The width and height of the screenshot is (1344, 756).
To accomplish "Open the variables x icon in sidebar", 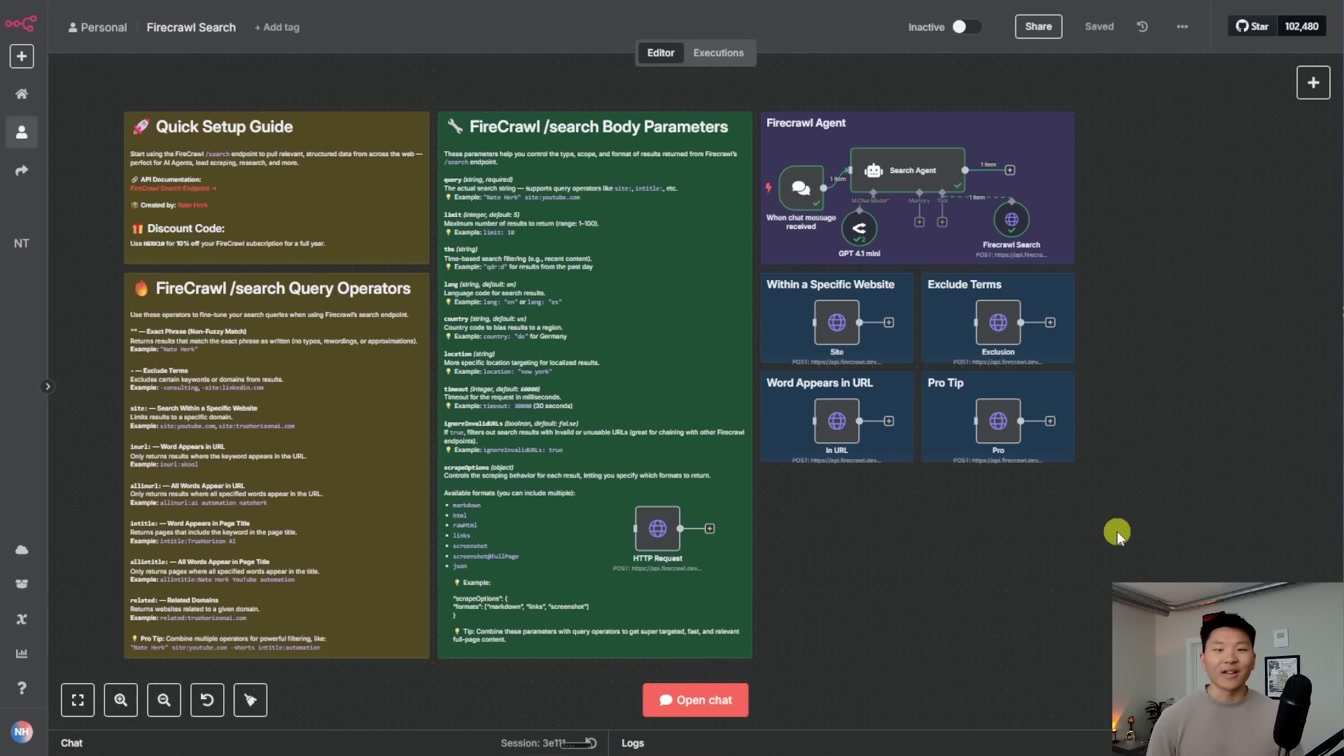I will 21,619.
